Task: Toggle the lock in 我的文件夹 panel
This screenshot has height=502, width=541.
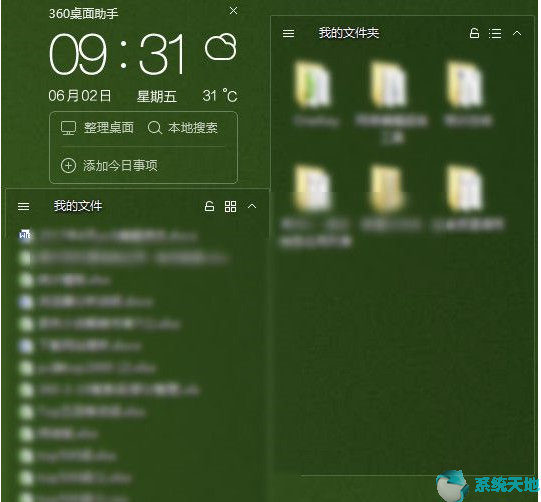Action: click(x=474, y=33)
